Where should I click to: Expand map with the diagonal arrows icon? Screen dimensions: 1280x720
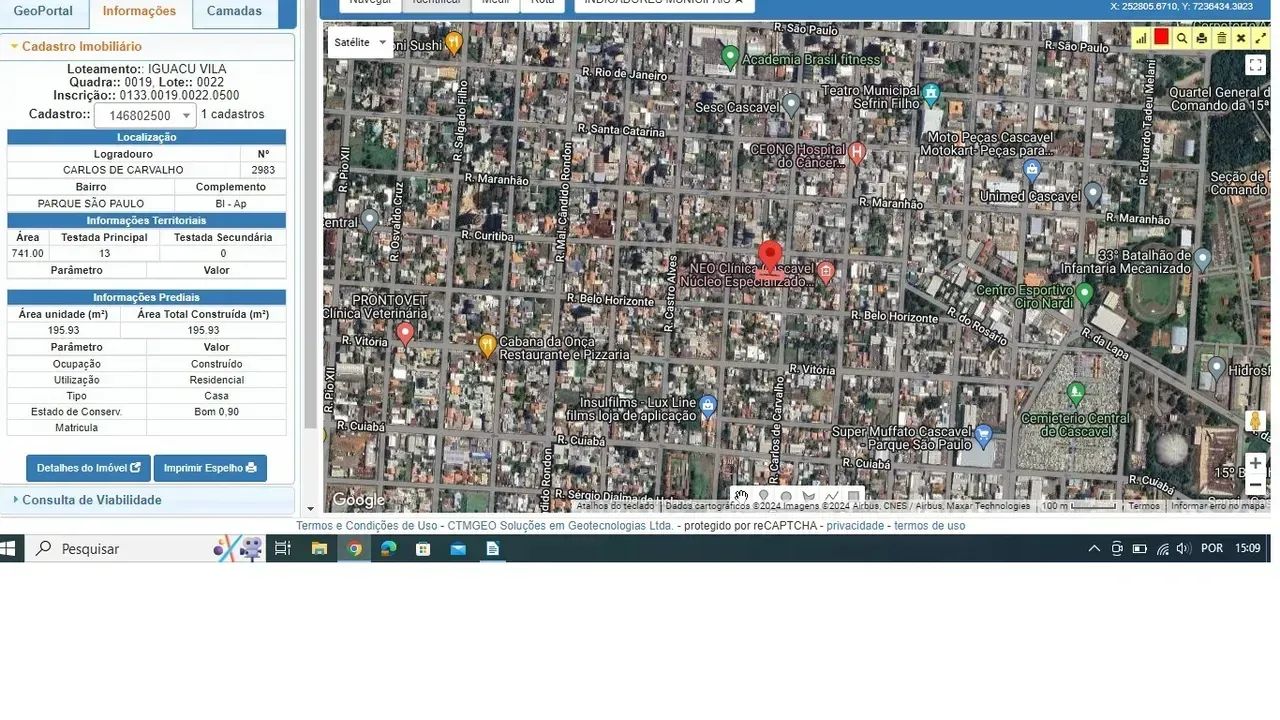[x=1261, y=38]
